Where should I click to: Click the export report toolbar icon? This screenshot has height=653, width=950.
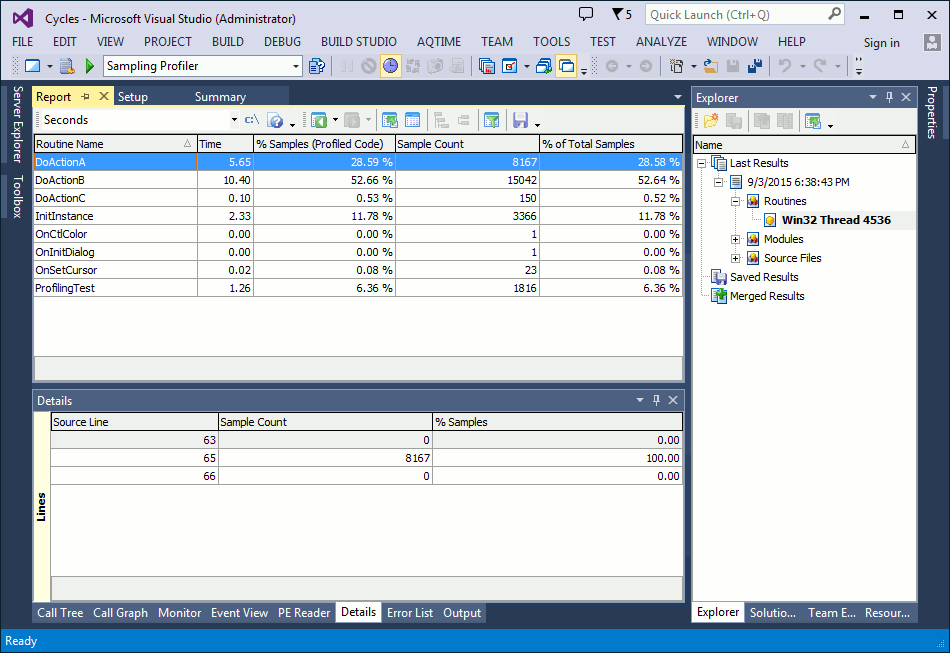click(x=392, y=119)
